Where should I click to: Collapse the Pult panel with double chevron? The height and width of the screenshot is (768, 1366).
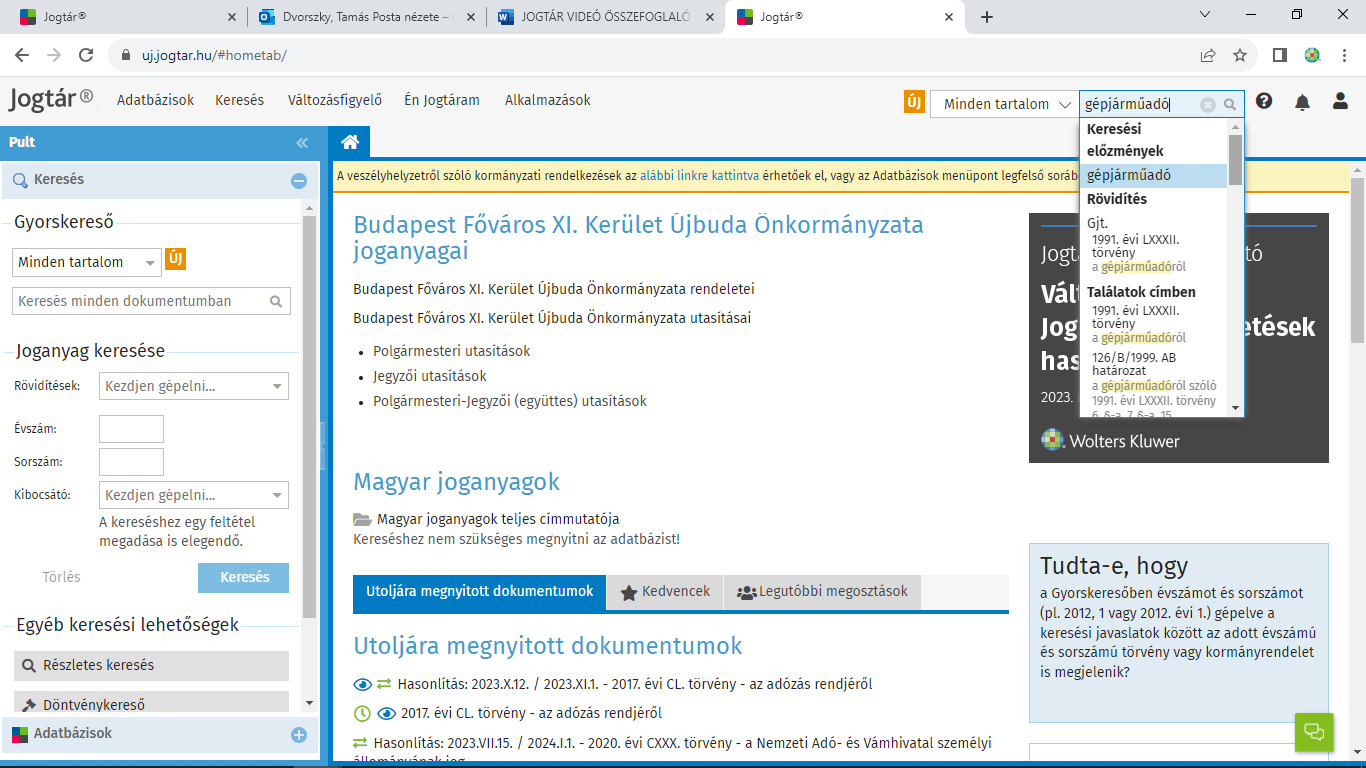click(302, 143)
